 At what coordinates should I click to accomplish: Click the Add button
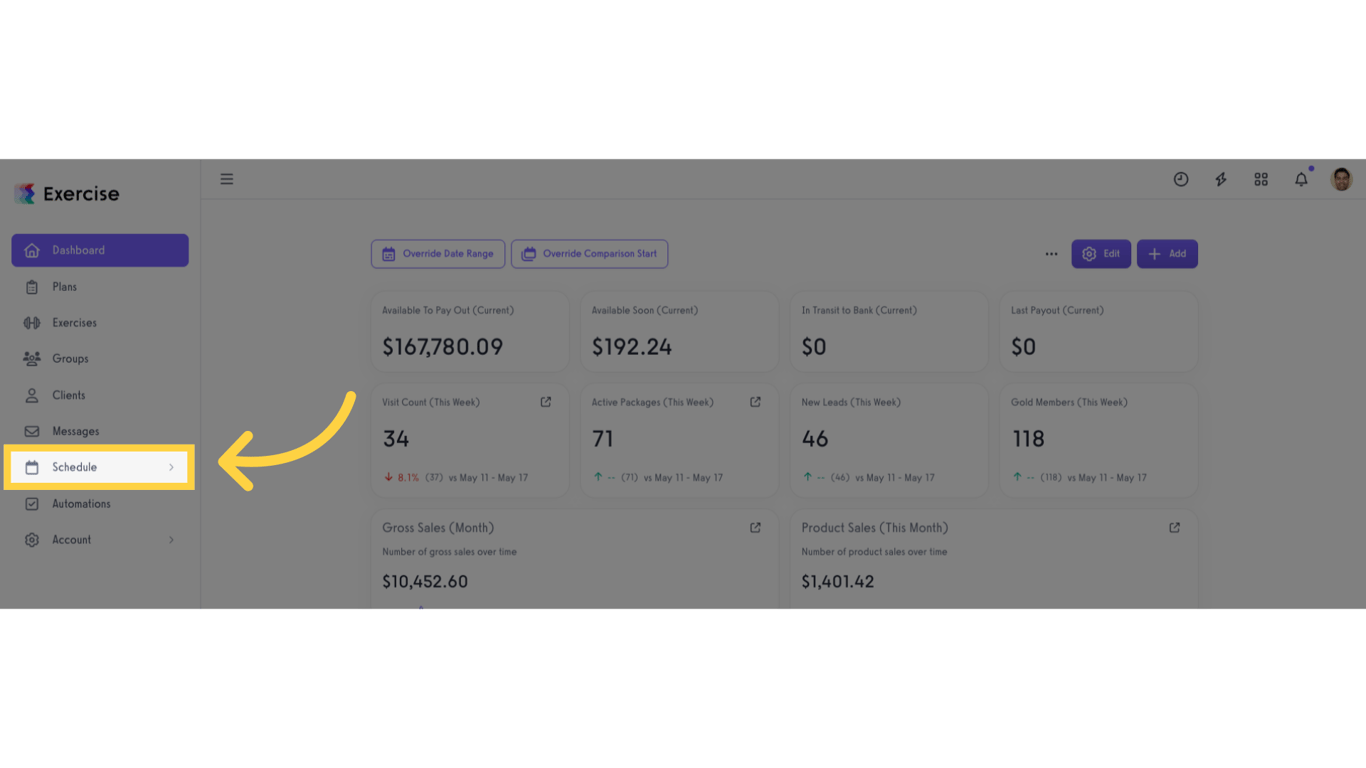(1167, 254)
